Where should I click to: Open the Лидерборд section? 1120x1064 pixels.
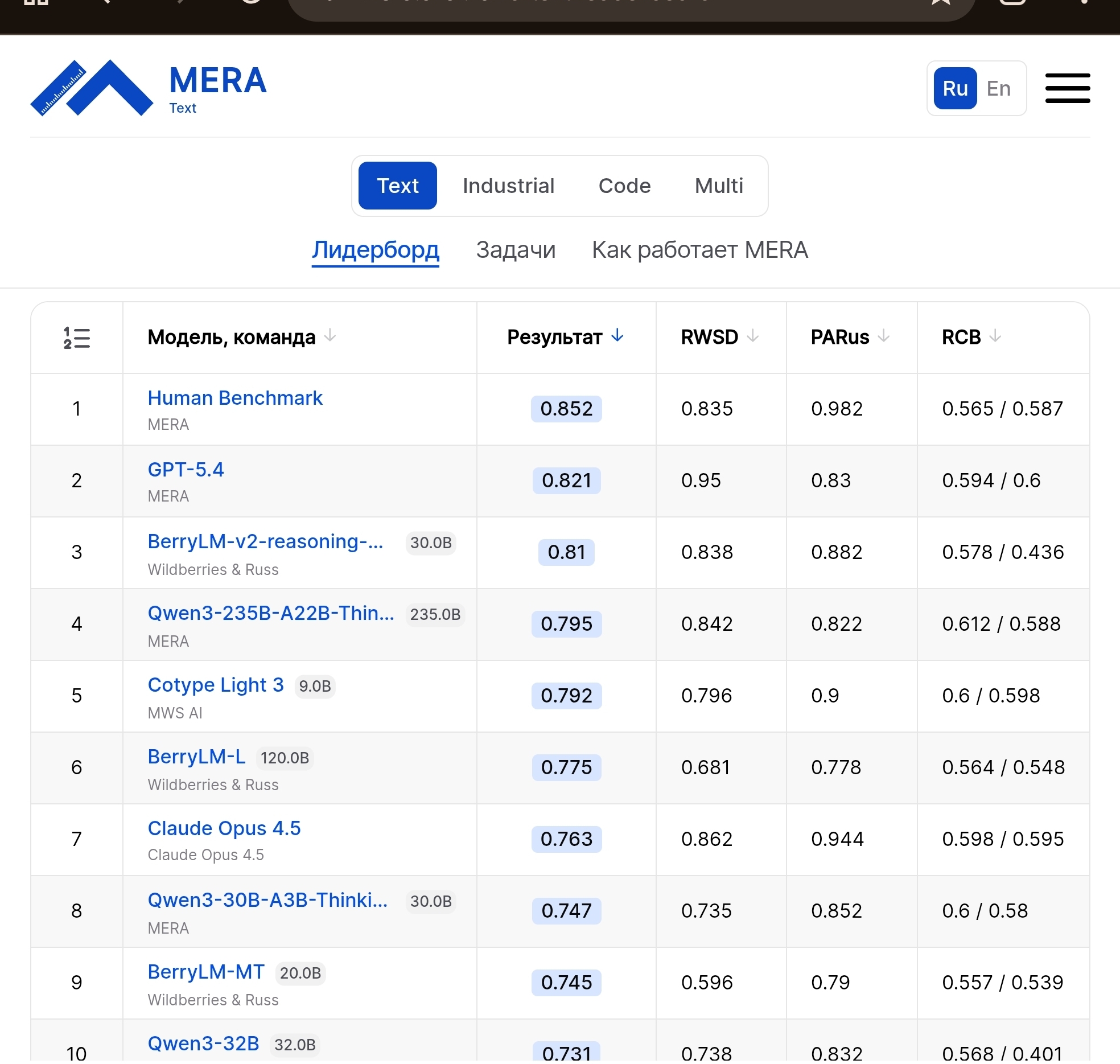click(376, 250)
